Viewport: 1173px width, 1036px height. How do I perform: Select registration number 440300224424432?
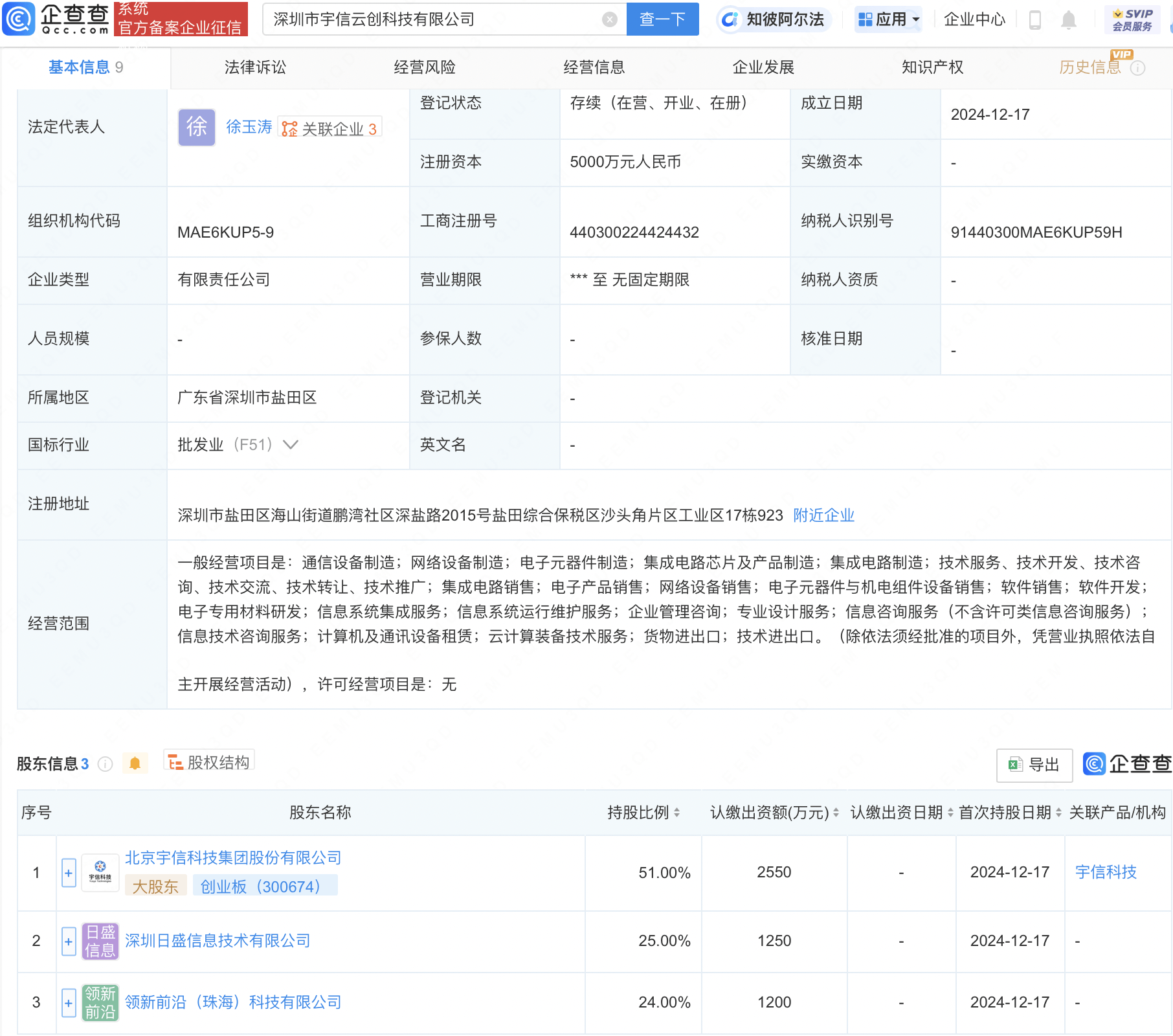point(634,232)
